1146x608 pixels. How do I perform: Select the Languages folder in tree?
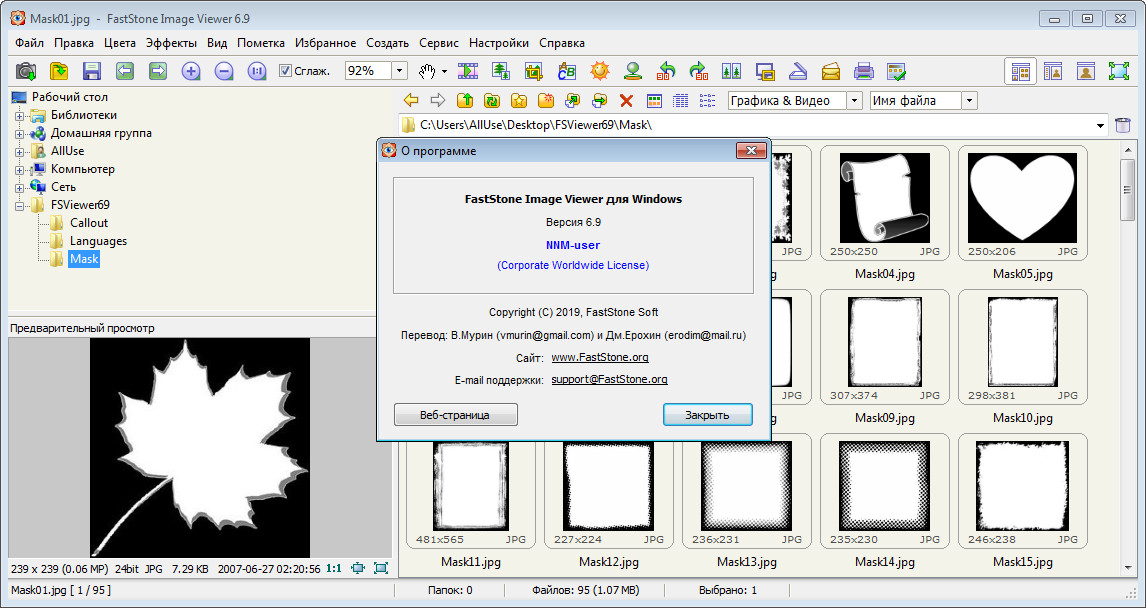pyautogui.click(x=99, y=241)
